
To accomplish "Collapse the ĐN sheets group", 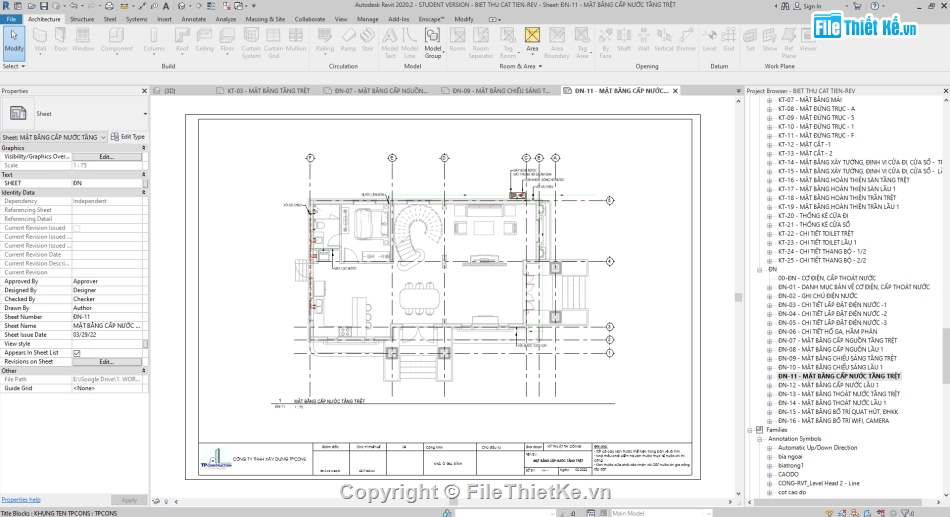I will 760,269.
